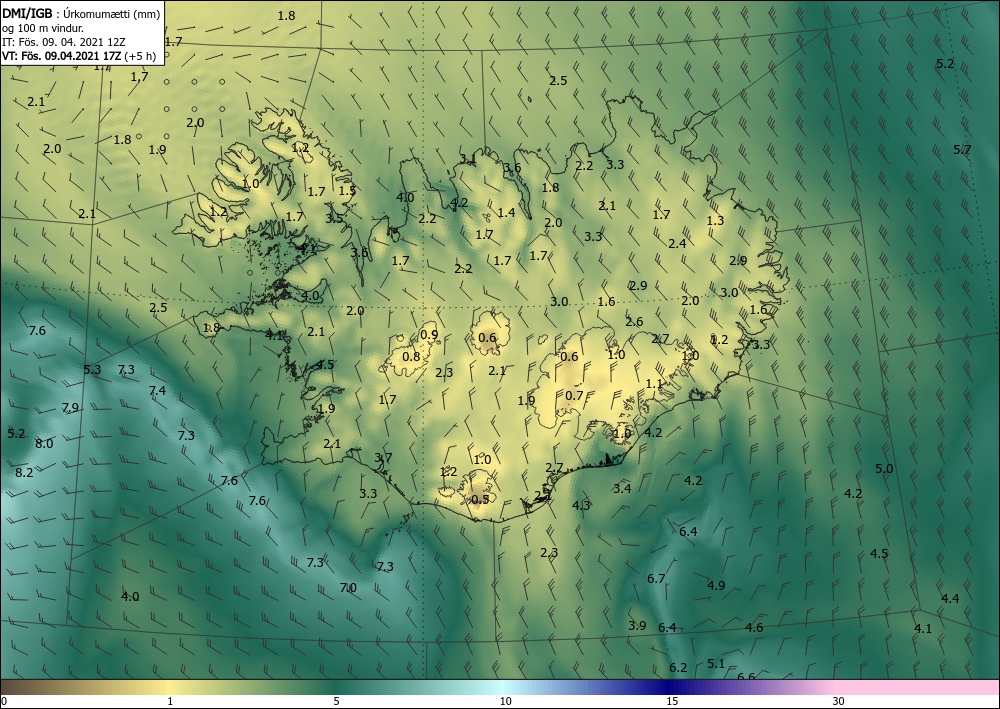Click the "DMI/IGB : Úrkomumætti (mm)" title
1000x709 pixels.
[80, 14]
